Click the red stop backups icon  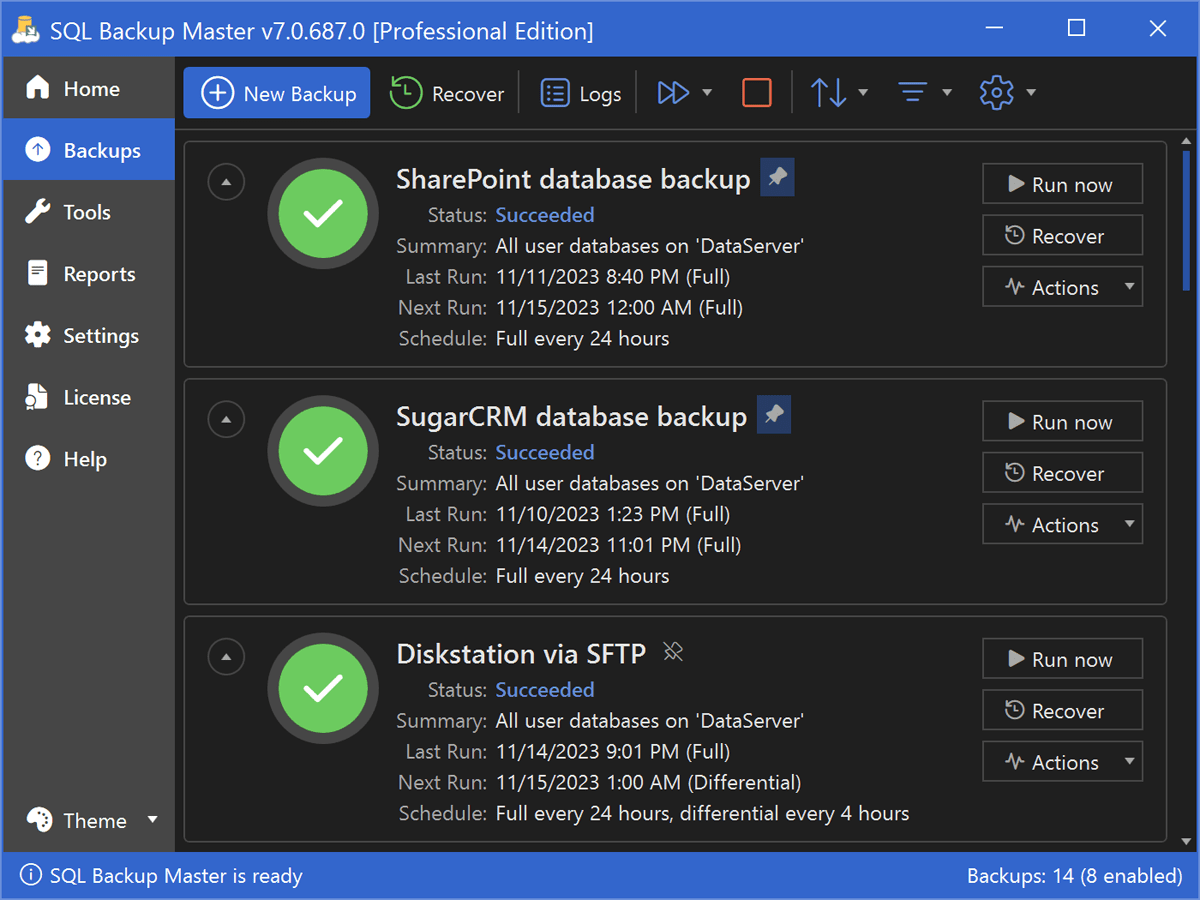(757, 92)
